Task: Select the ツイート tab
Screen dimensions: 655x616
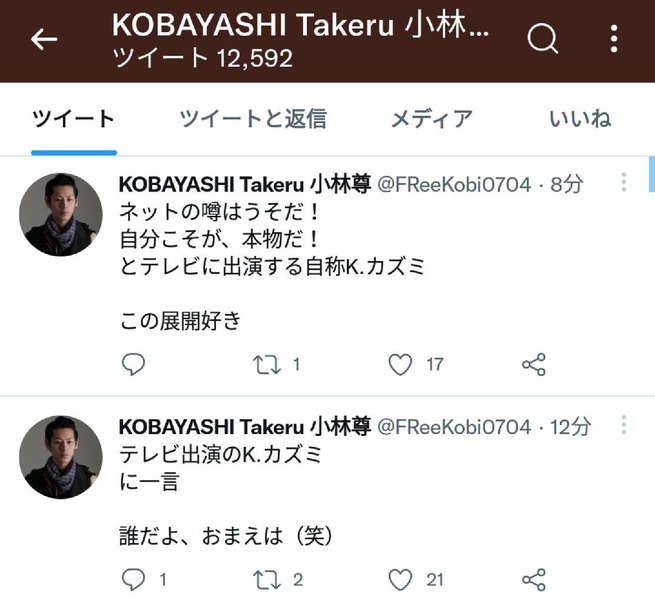Action: (x=73, y=119)
